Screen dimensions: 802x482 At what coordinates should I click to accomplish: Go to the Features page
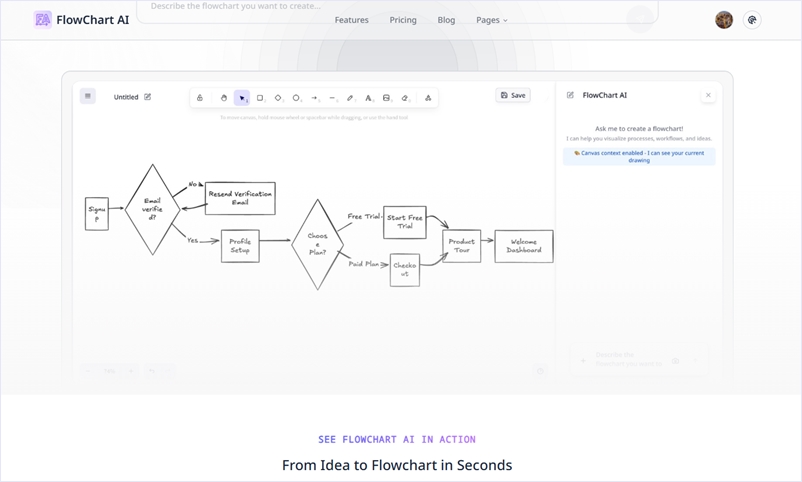click(351, 20)
